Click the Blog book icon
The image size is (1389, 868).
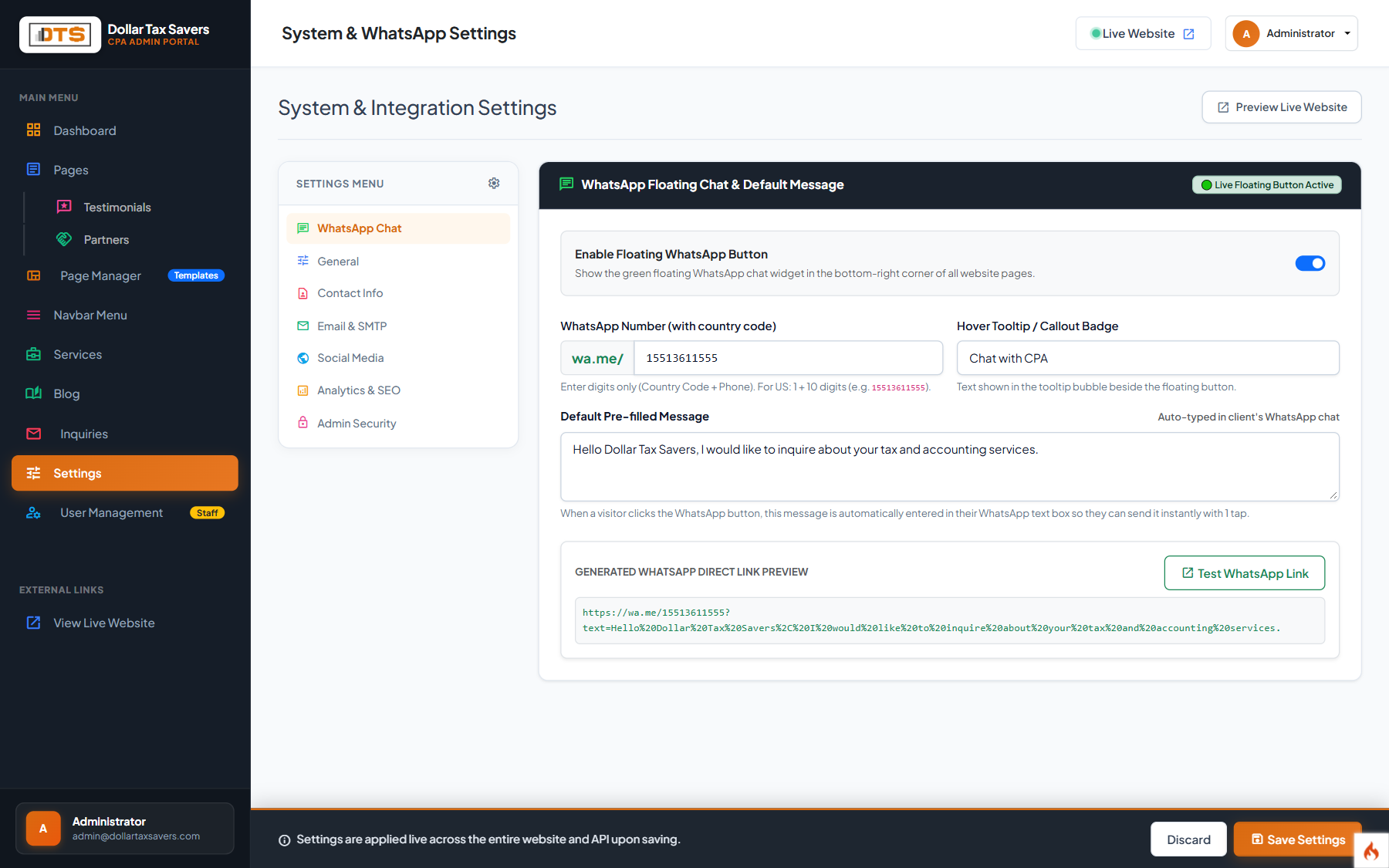33,393
